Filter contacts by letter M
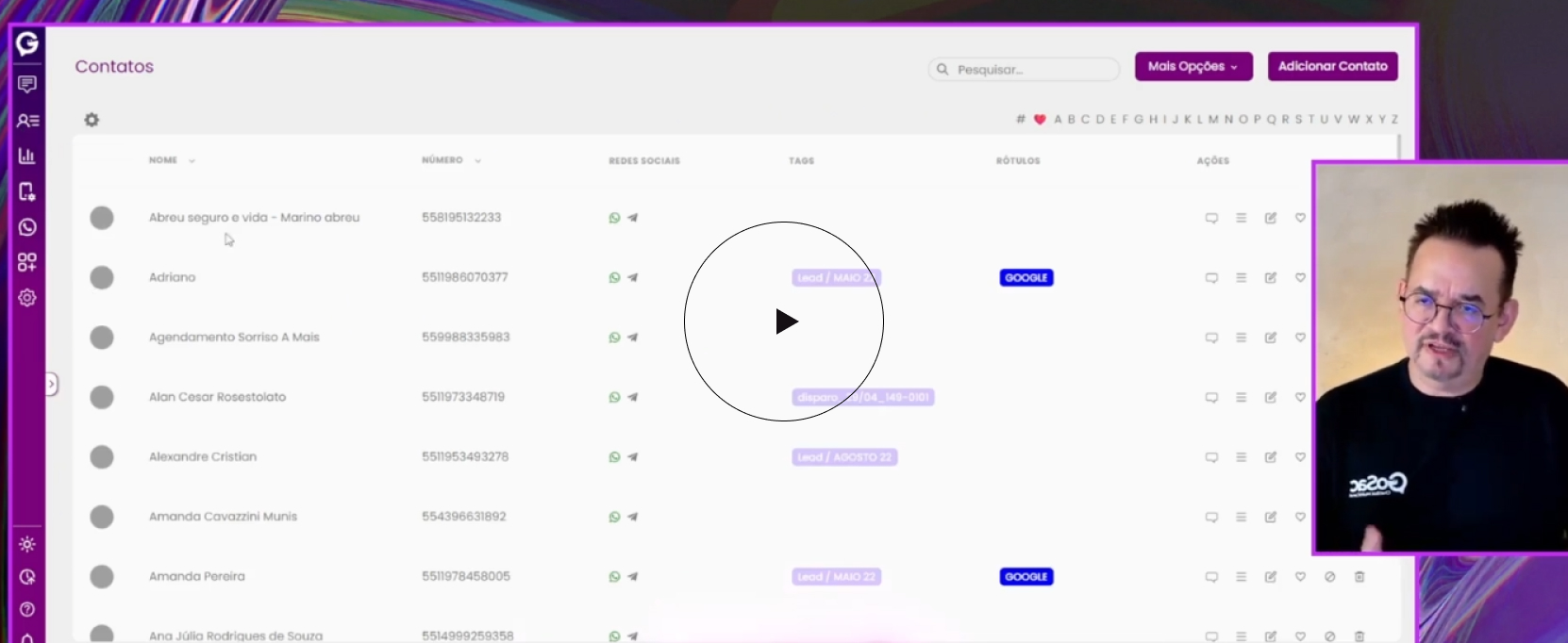1568x643 pixels. pyautogui.click(x=1213, y=119)
